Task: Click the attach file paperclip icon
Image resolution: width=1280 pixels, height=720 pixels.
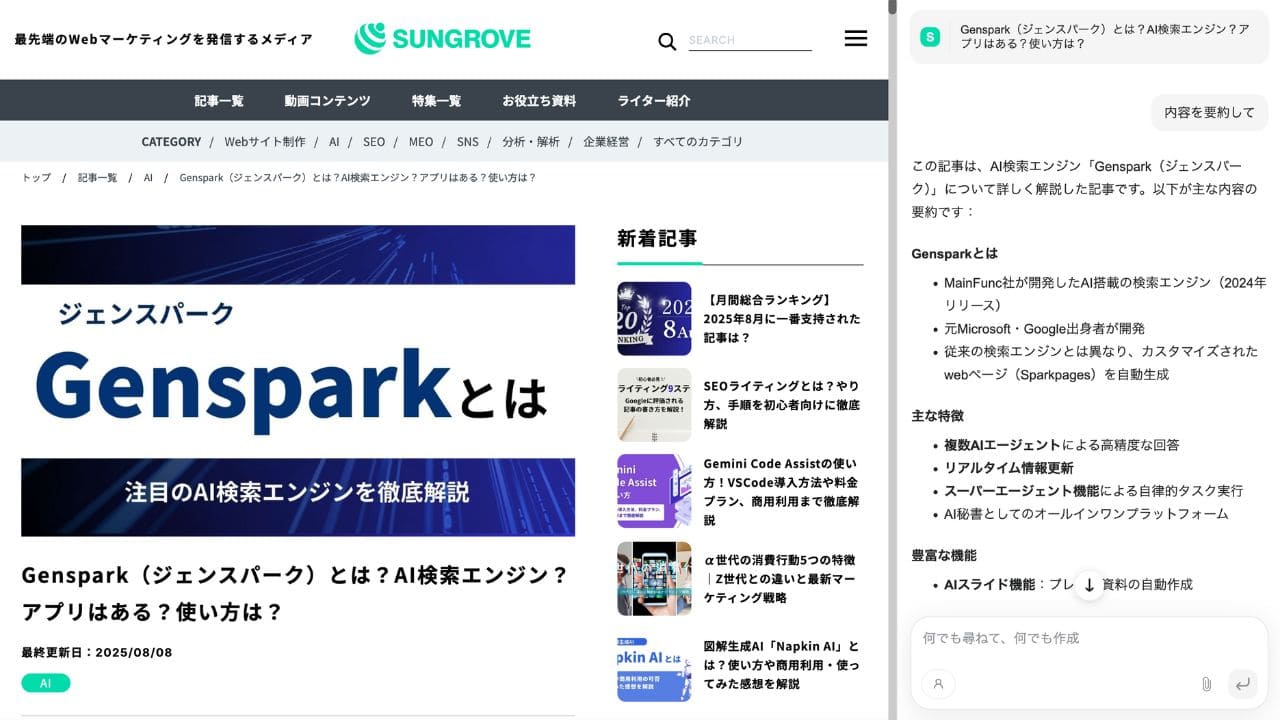Action: pyautogui.click(x=1206, y=684)
